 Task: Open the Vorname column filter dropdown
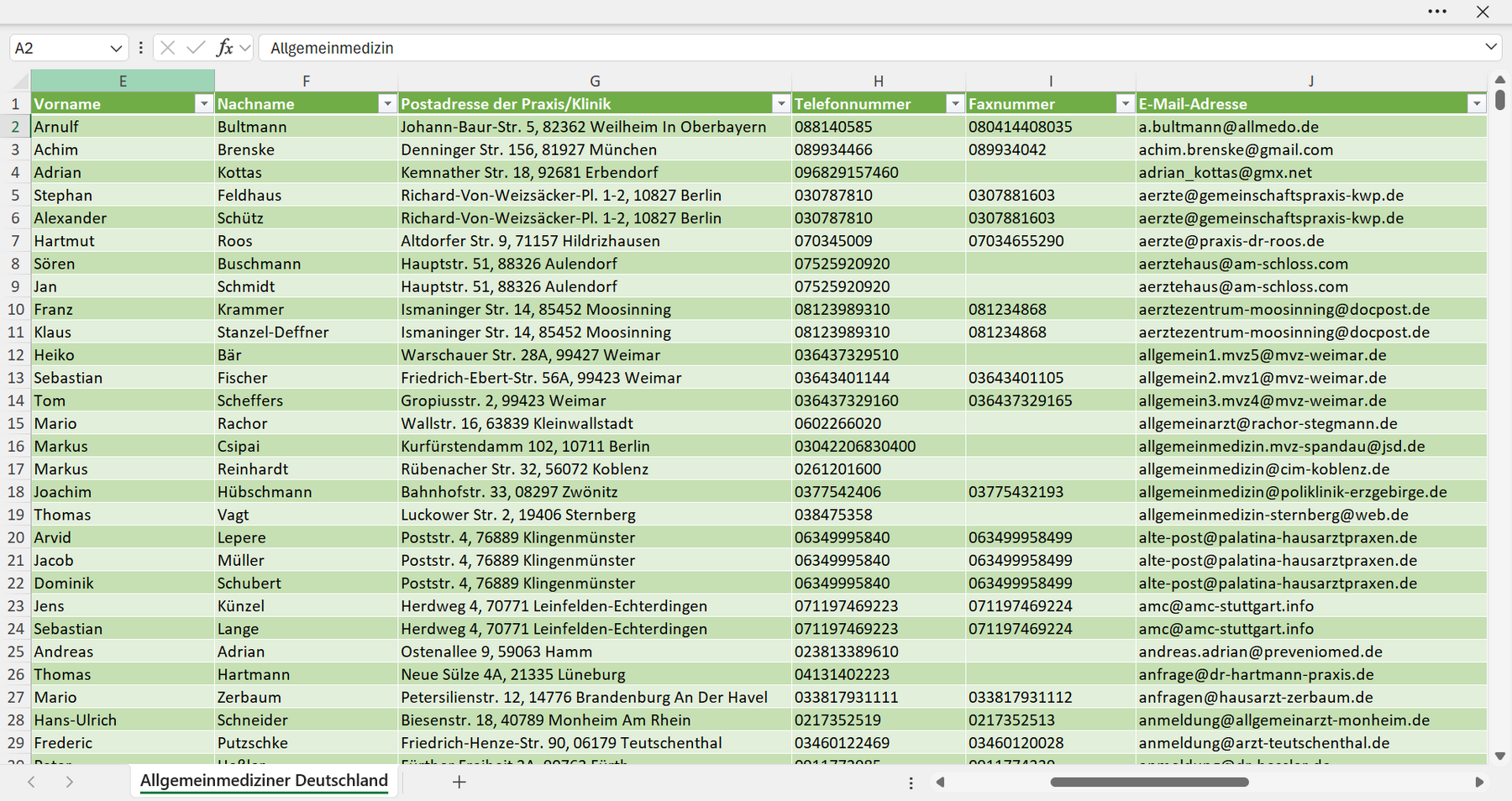pyautogui.click(x=203, y=103)
